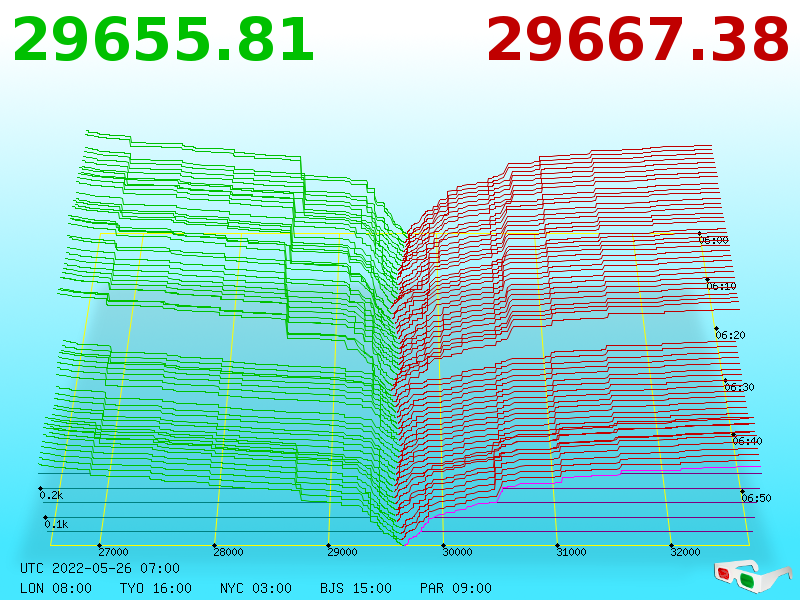Click the 0.2k depth axis label
The image size is (800, 600).
coord(51,495)
